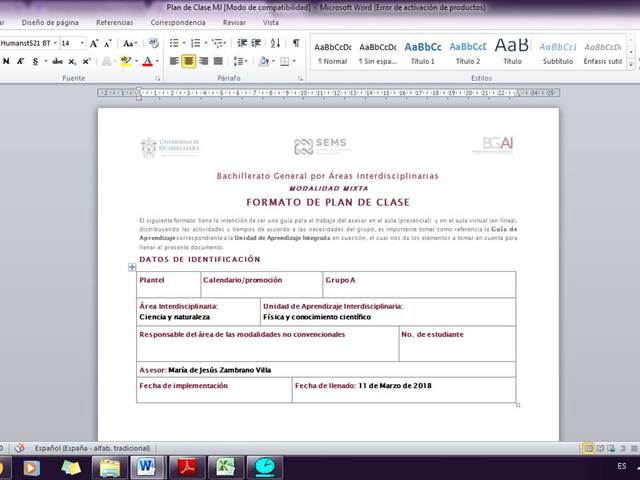Apply the Énfasis sutil style

point(603,53)
